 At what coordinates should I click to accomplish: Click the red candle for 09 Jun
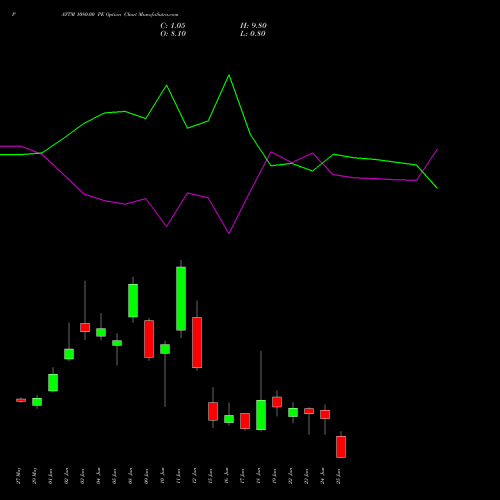click(149, 339)
